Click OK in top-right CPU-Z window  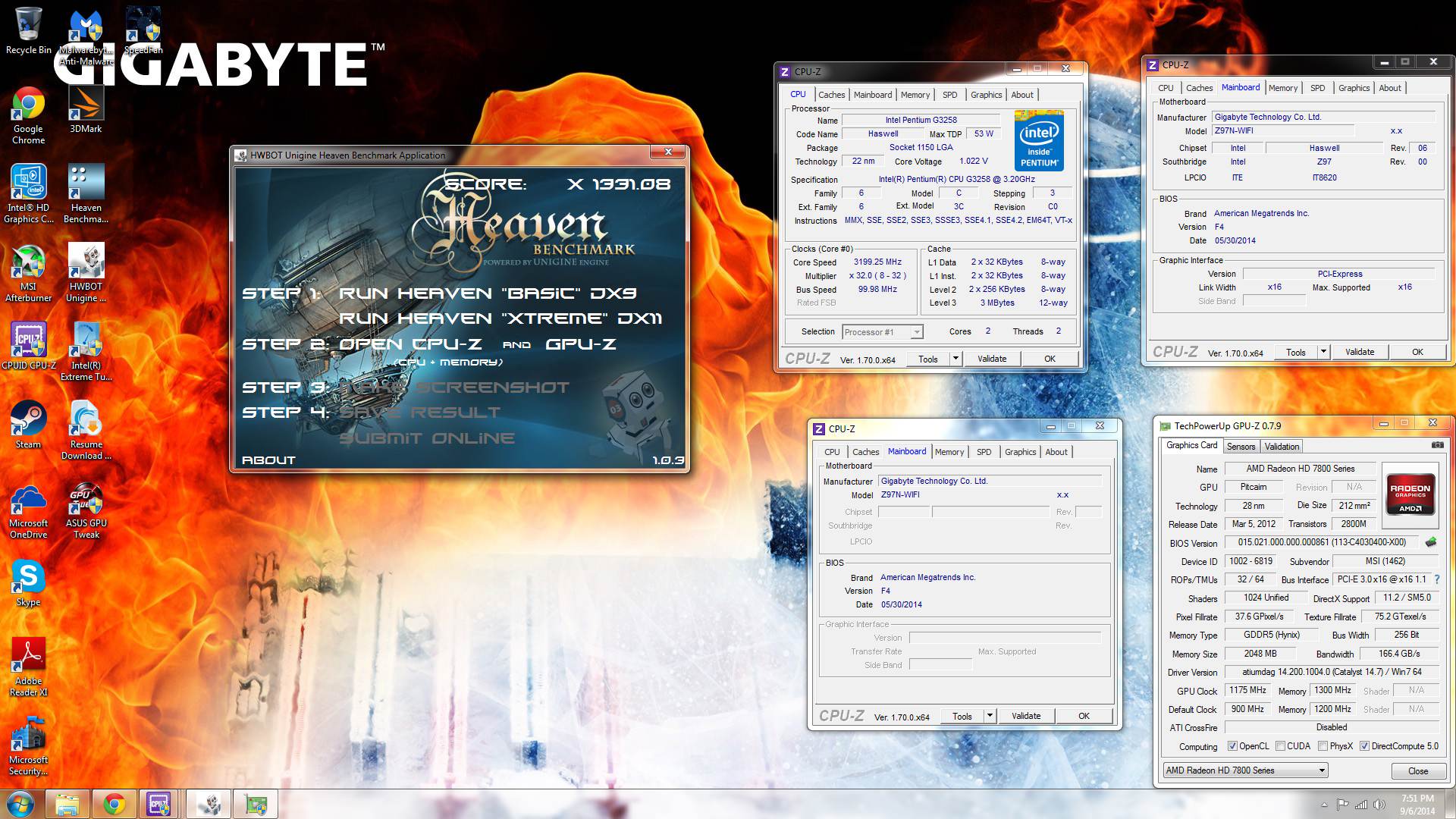(1417, 352)
